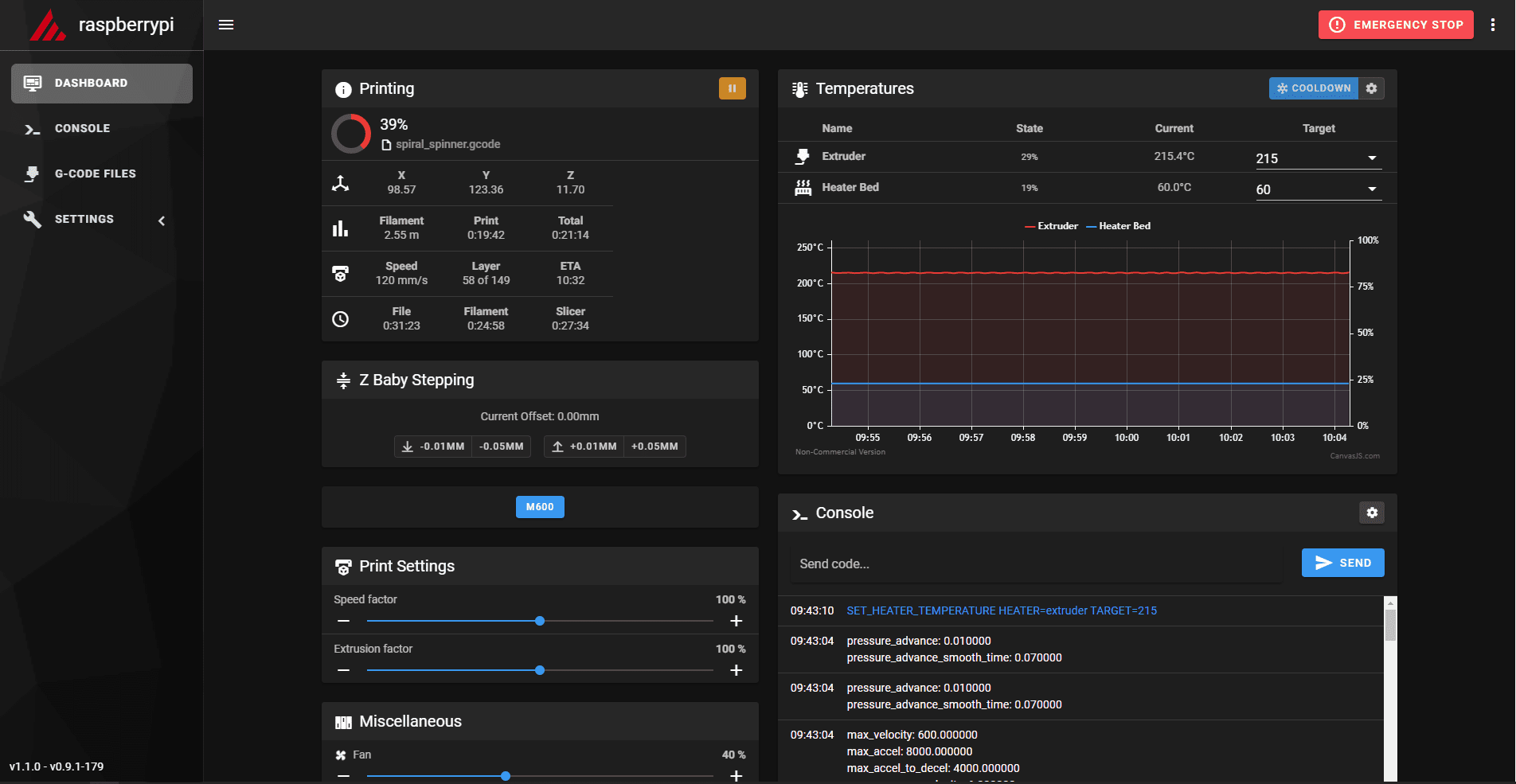
Task: Toggle Heater Bed series in chart legend
Action: (x=1119, y=226)
